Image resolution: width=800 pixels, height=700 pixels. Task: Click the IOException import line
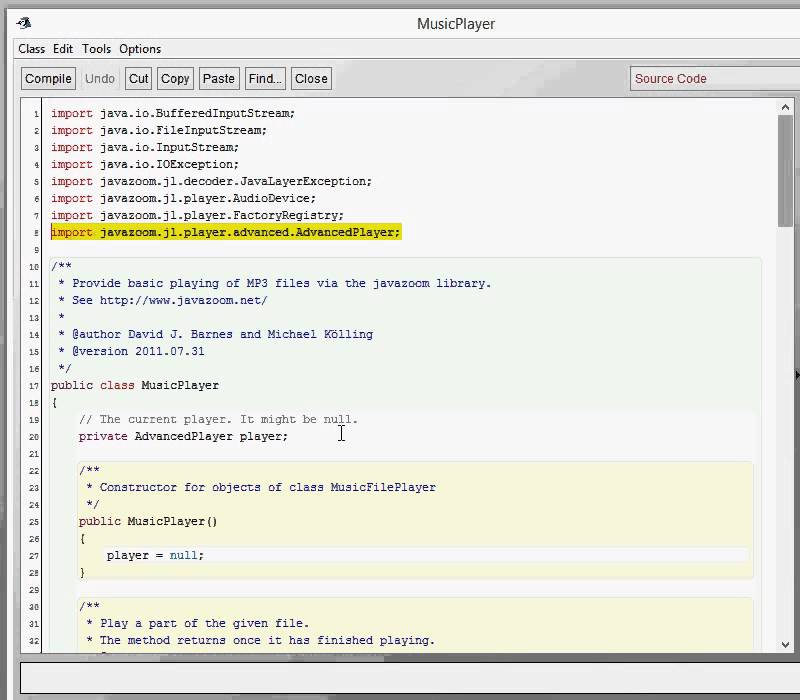click(x=145, y=164)
